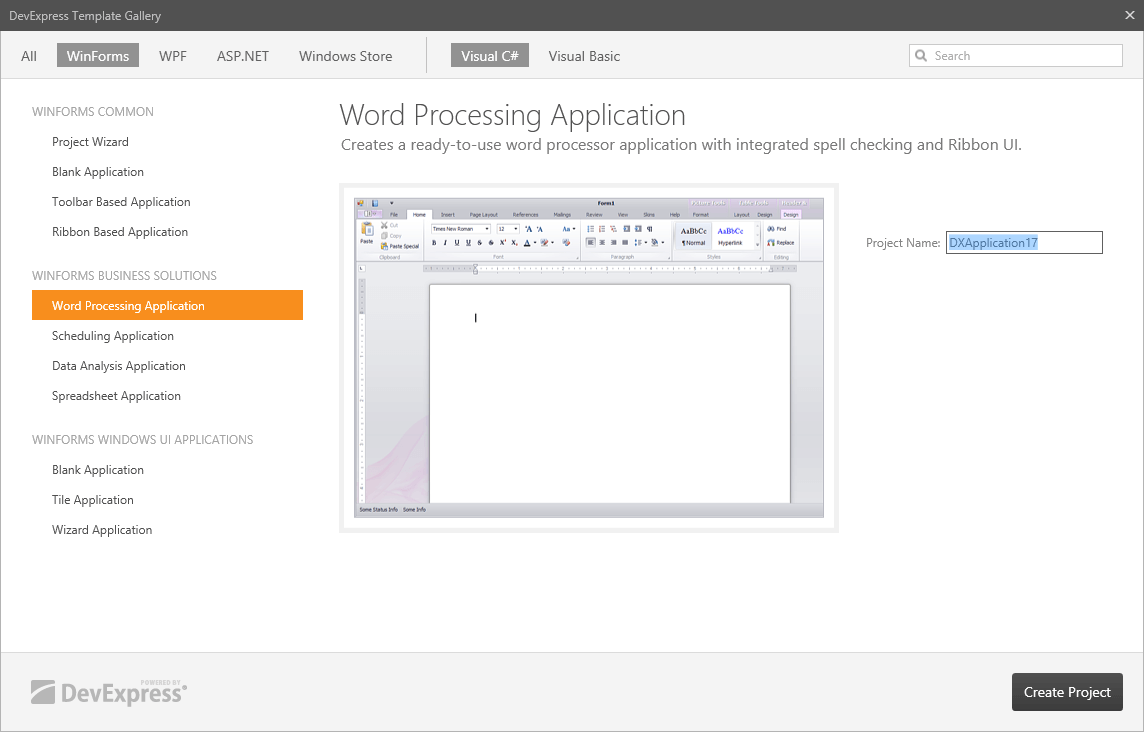Pick the Wizard Application template
This screenshot has height=732, width=1144.
(x=102, y=530)
